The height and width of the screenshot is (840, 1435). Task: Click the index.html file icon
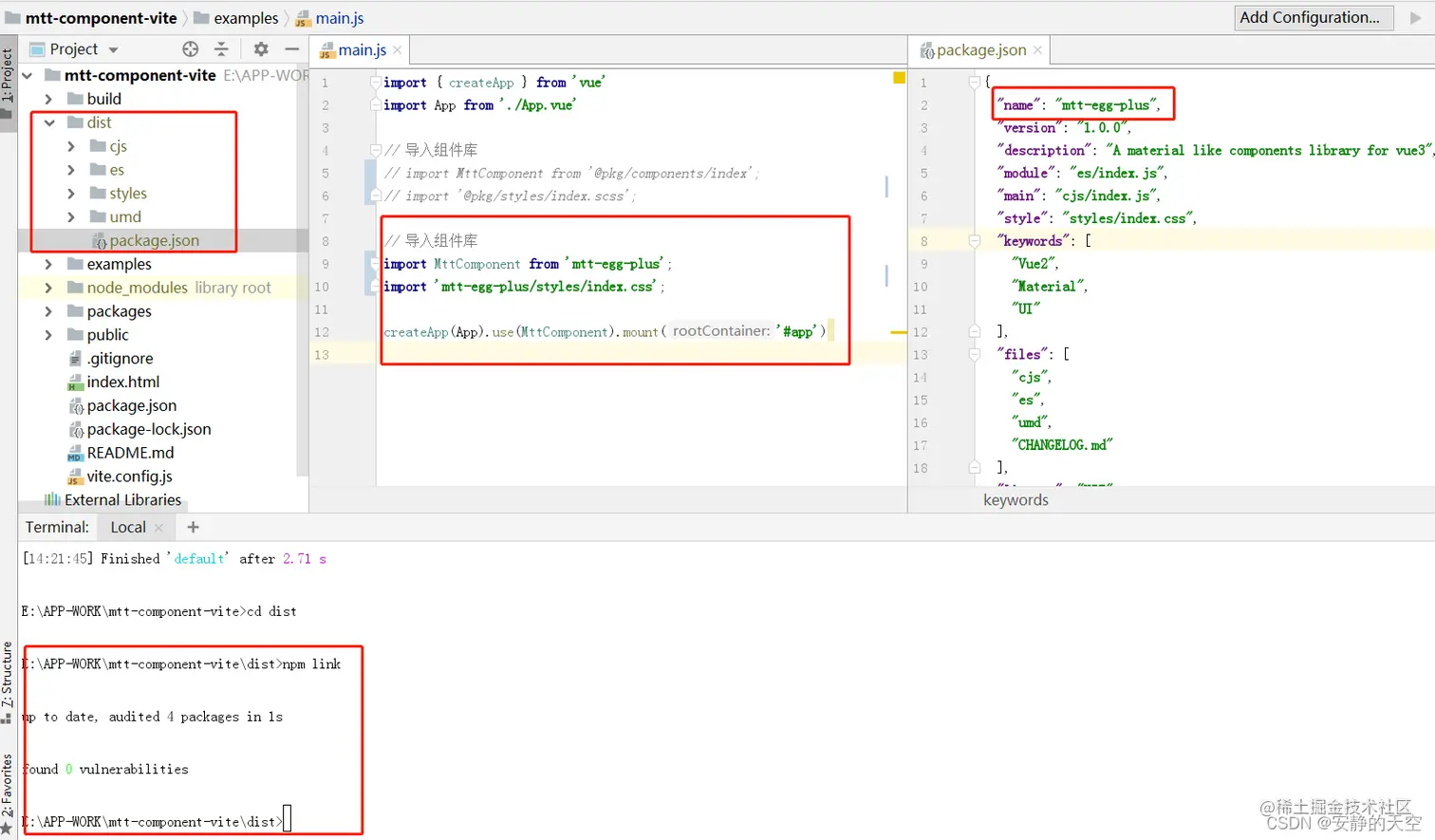point(76,383)
